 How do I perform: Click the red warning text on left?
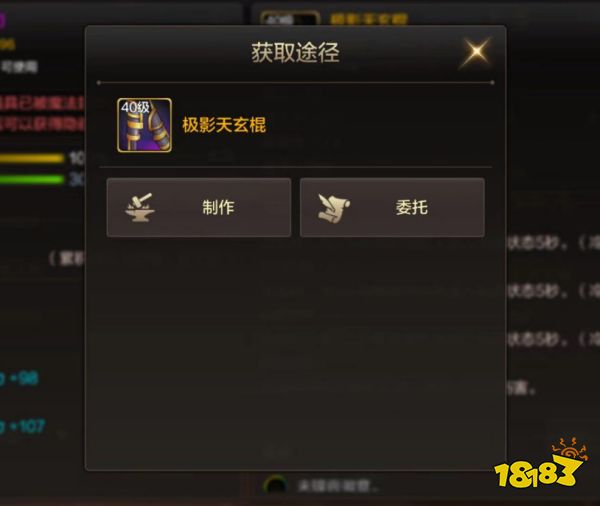[41, 114]
